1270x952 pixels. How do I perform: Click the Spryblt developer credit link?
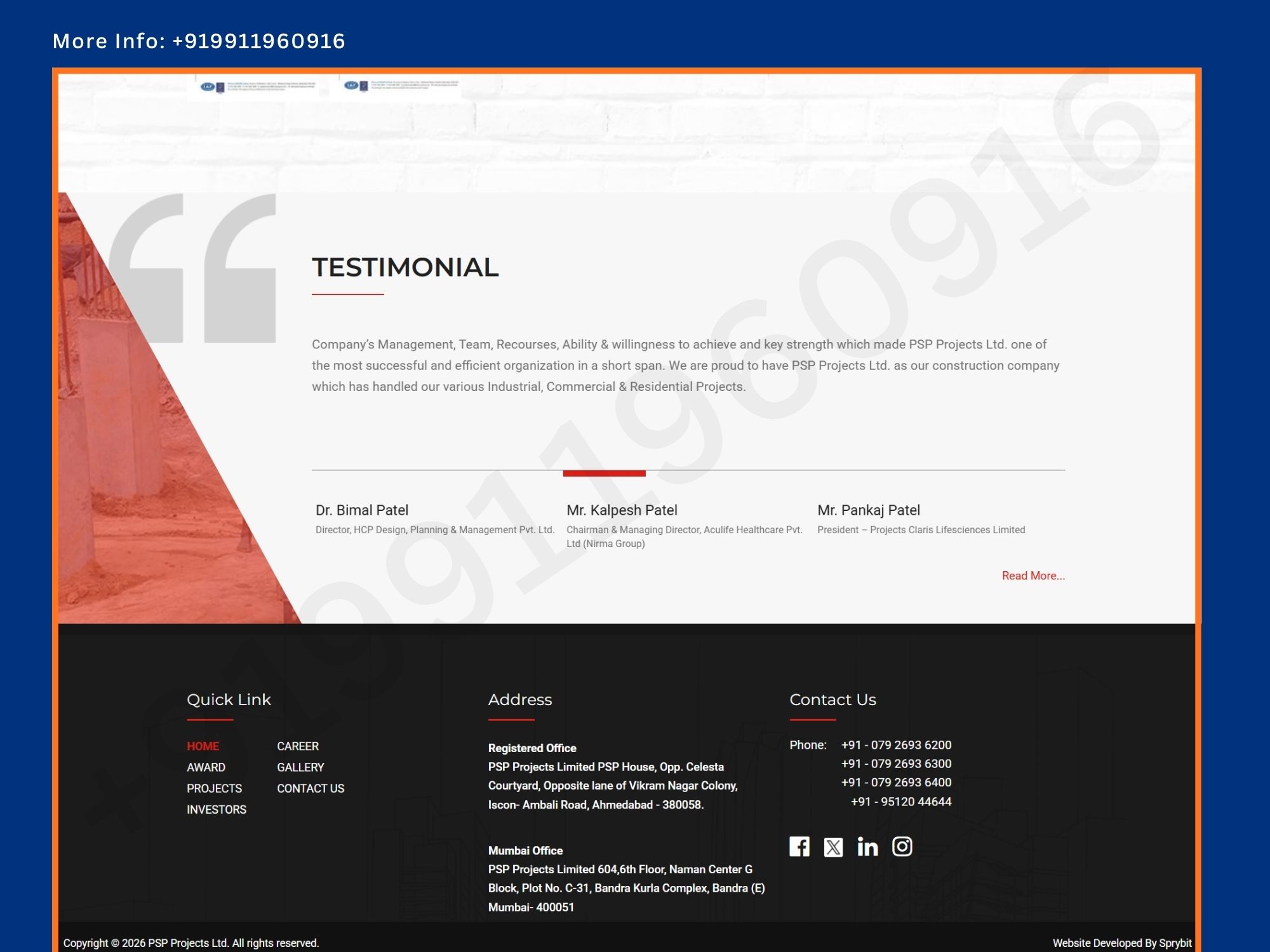(x=1174, y=943)
